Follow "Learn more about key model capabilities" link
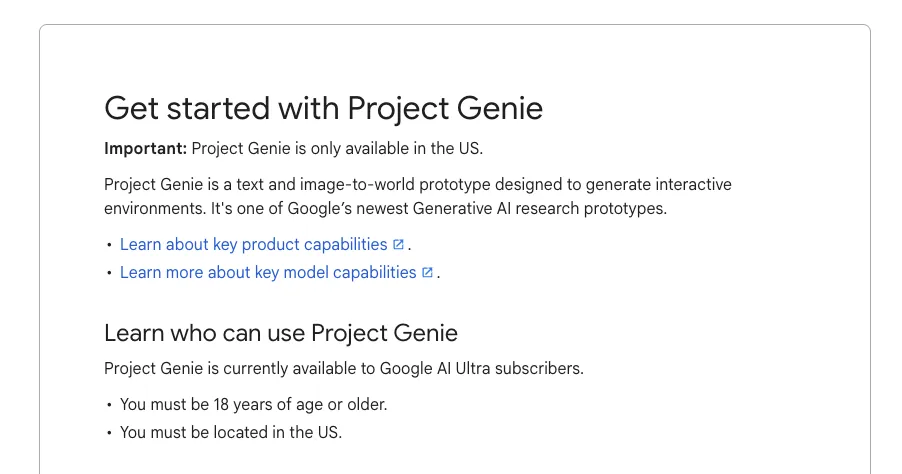The height and width of the screenshot is (474, 902). [268, 272]
